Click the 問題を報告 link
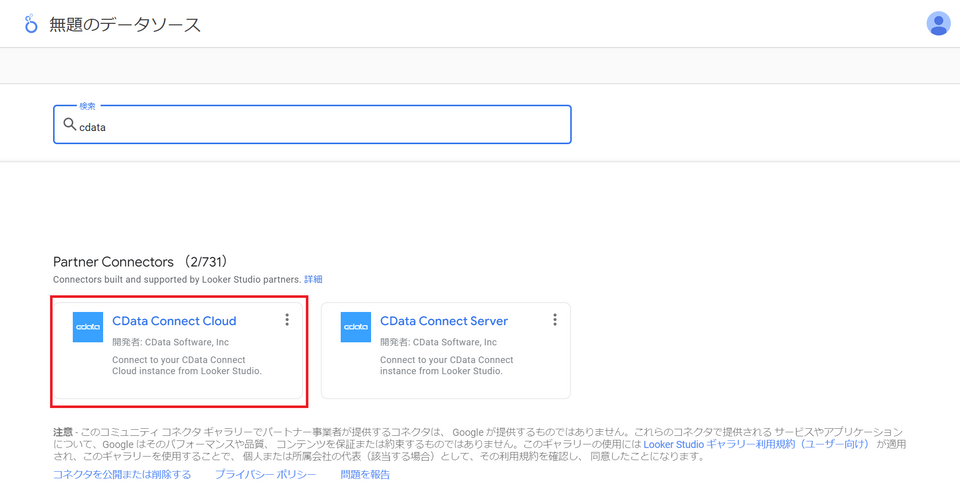Viewport: 960px width, 490px height. [365, 475]
